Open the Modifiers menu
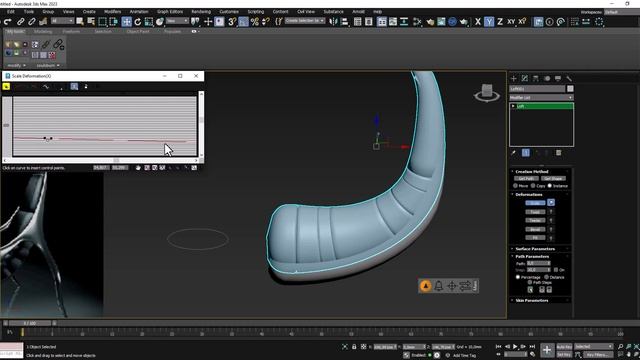This screenshot has width=640, height=360. (x=112, y=12)
